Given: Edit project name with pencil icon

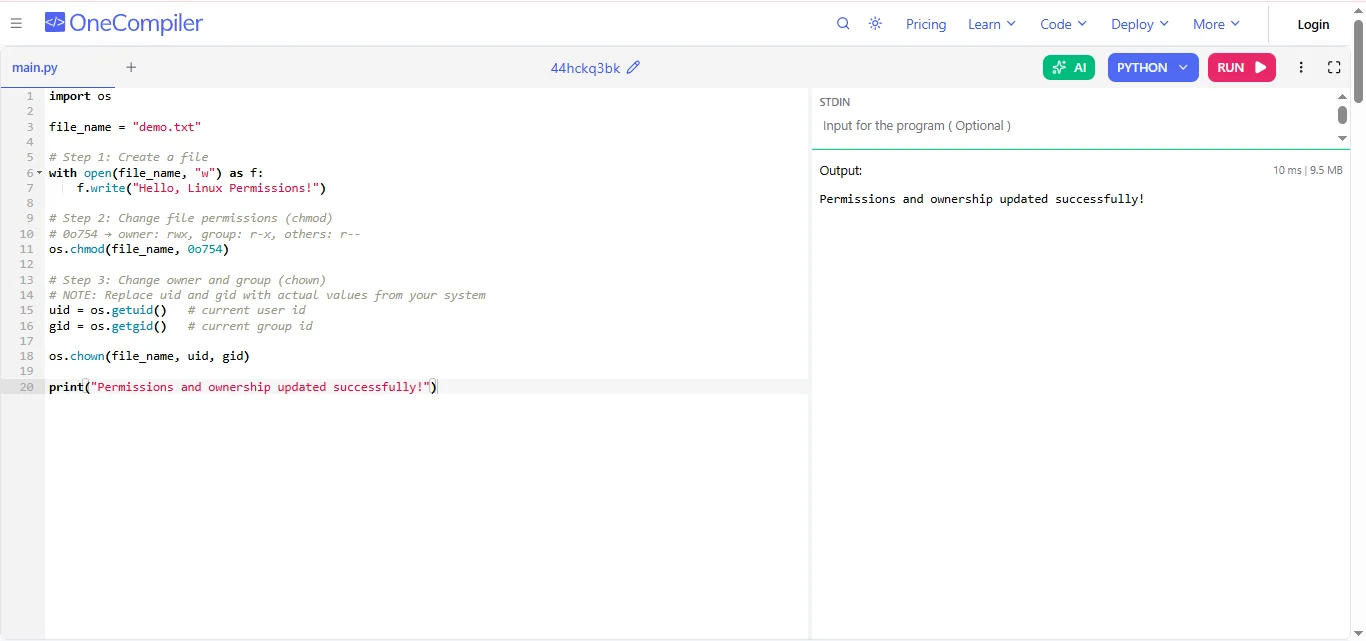Looking at the screenshot, I should 633,68.
